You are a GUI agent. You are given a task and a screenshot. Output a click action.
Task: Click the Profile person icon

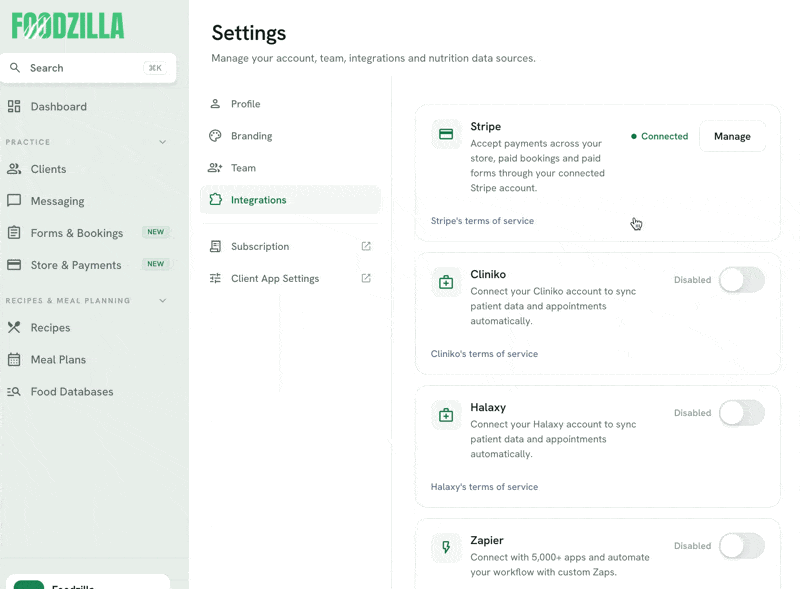click(215, 104)
